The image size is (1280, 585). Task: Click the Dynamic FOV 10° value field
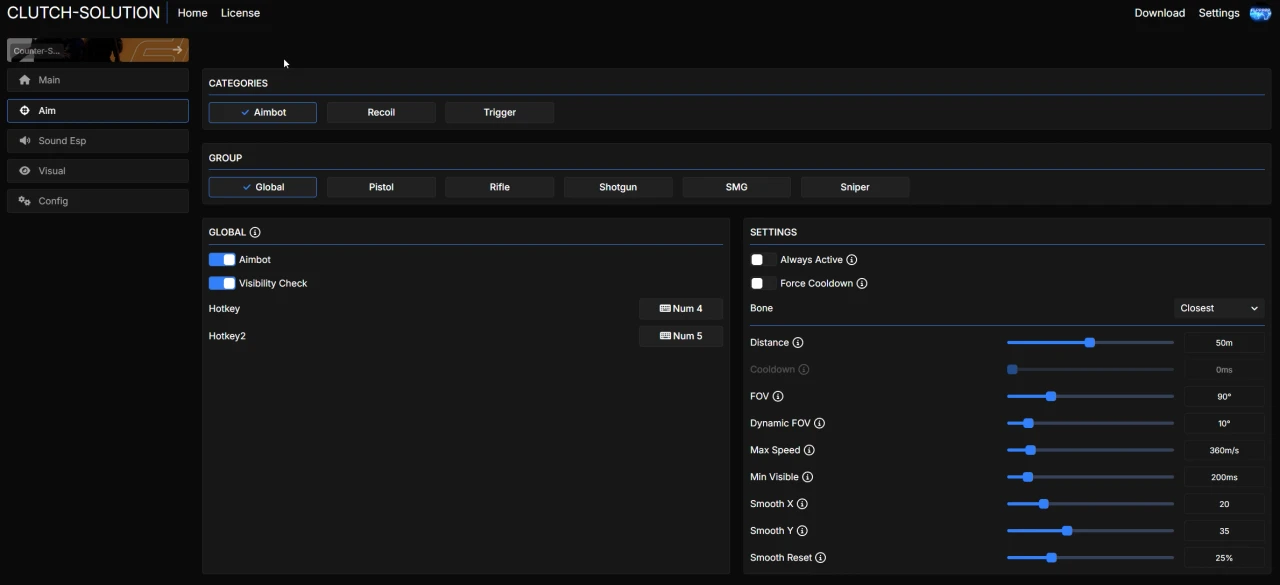click(x=1224, y=424)
